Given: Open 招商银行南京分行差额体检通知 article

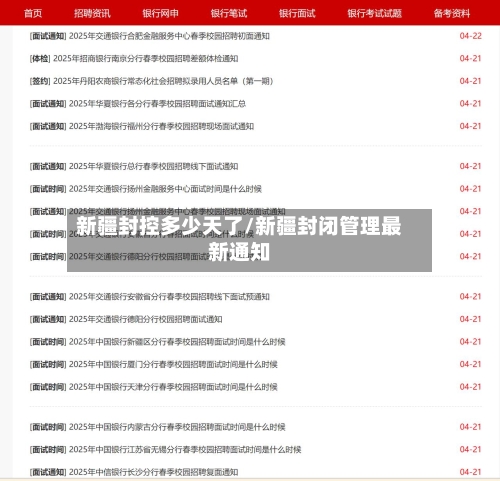Looking at the screenshot, I should (146, 59).
